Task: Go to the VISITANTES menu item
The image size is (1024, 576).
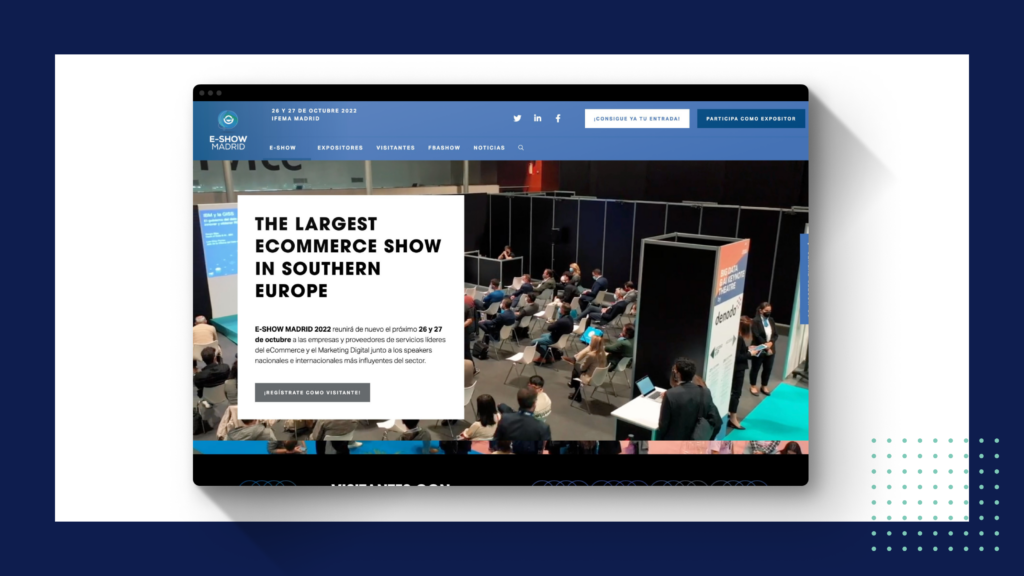Action: coord(396,148)
